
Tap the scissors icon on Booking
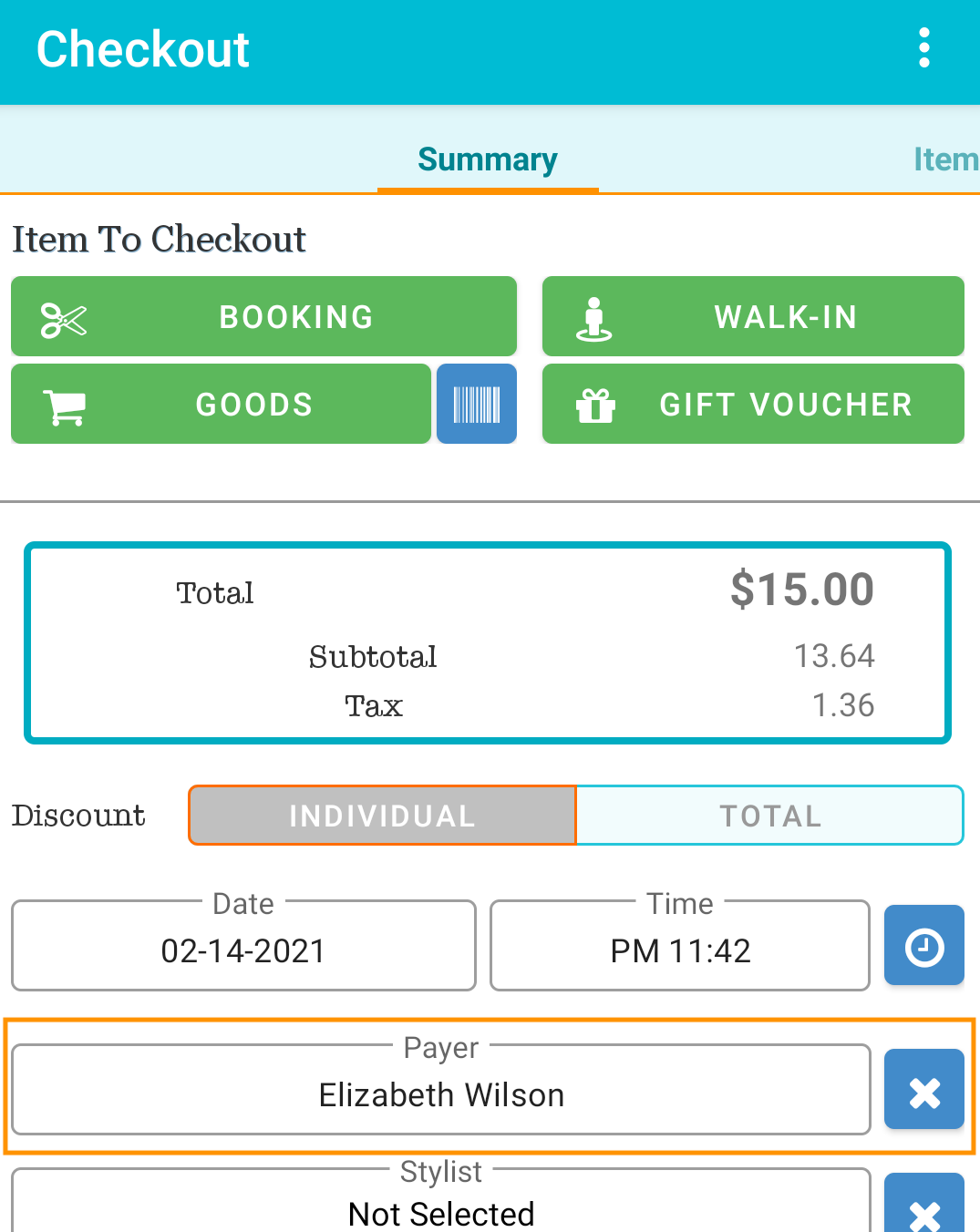[x=64, y=319]
